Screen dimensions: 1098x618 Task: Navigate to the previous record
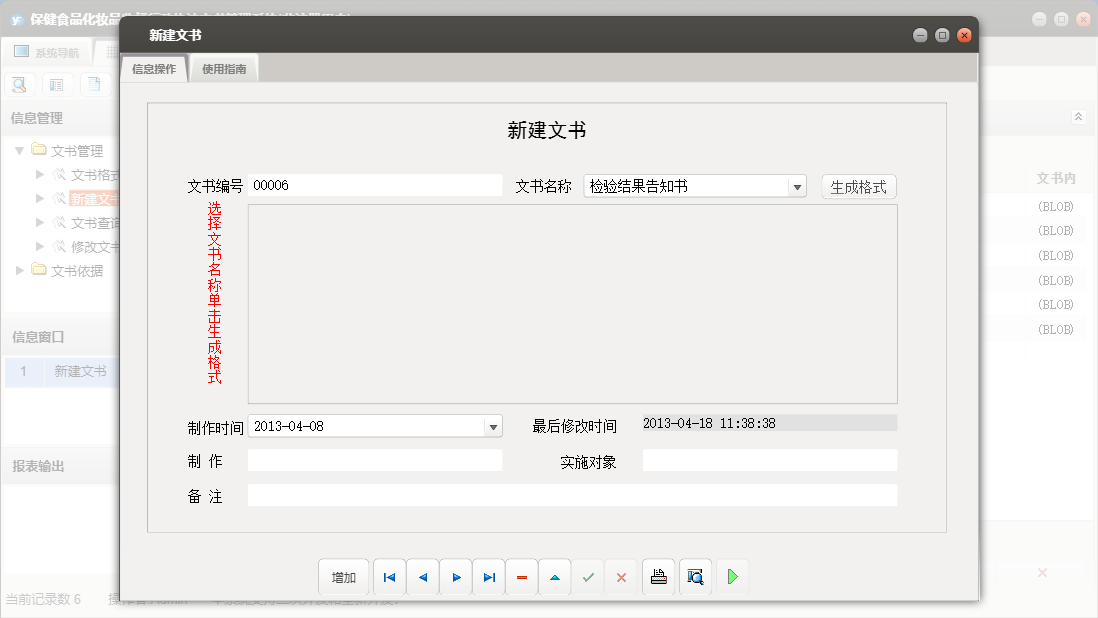(x=422, y=576)
